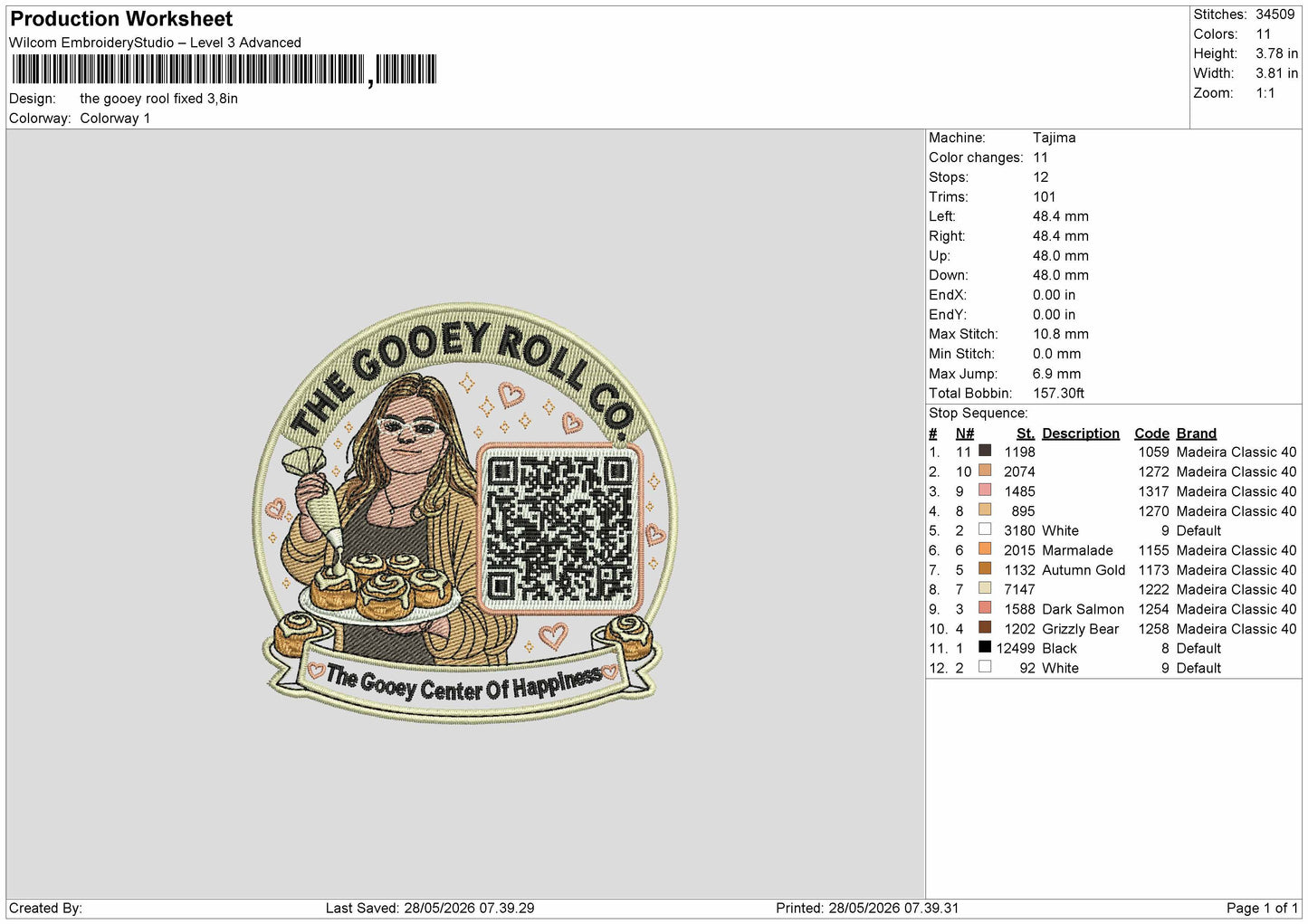Click the Height value 3.78 in

1276,53
